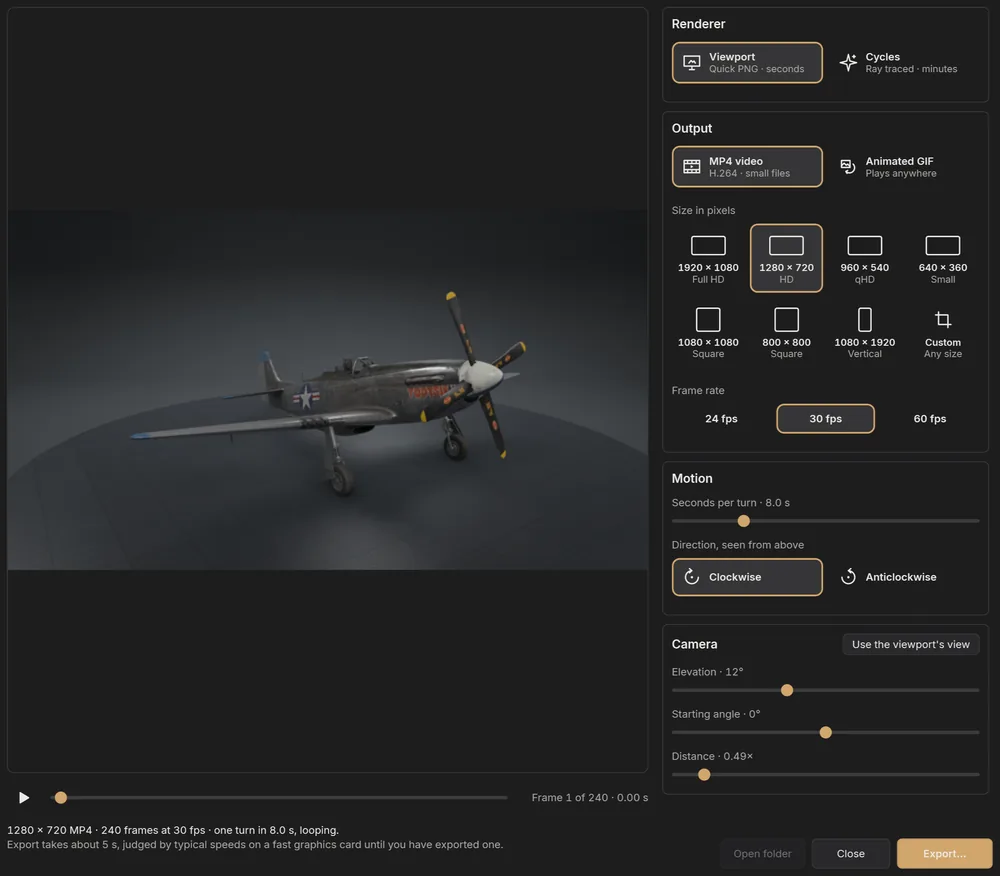Click the 'Camera' section heading
Viewport: 1000px width, 876px height.
[694, 644]
